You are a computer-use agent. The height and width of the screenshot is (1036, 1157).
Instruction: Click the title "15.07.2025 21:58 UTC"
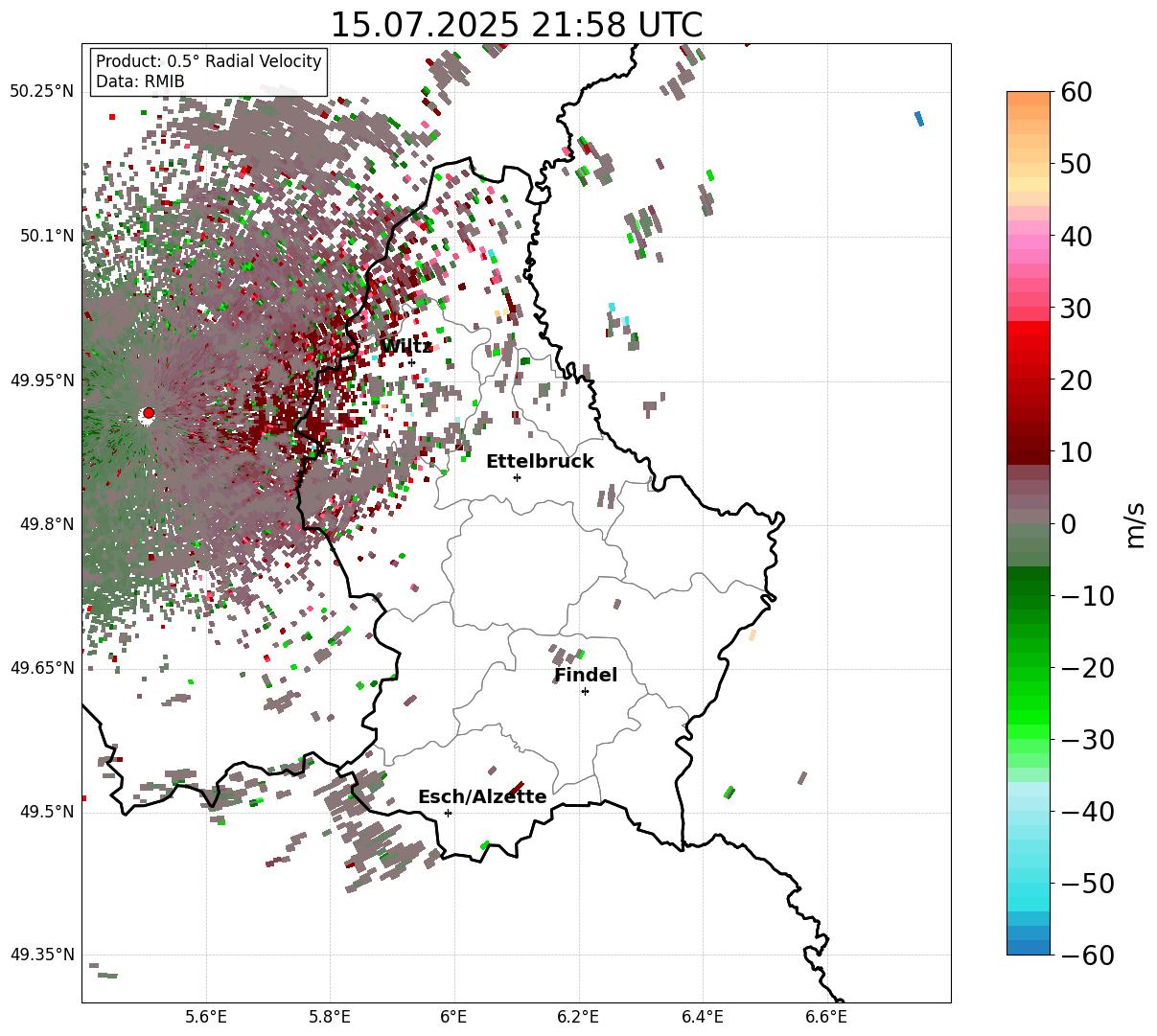[516, 25]
